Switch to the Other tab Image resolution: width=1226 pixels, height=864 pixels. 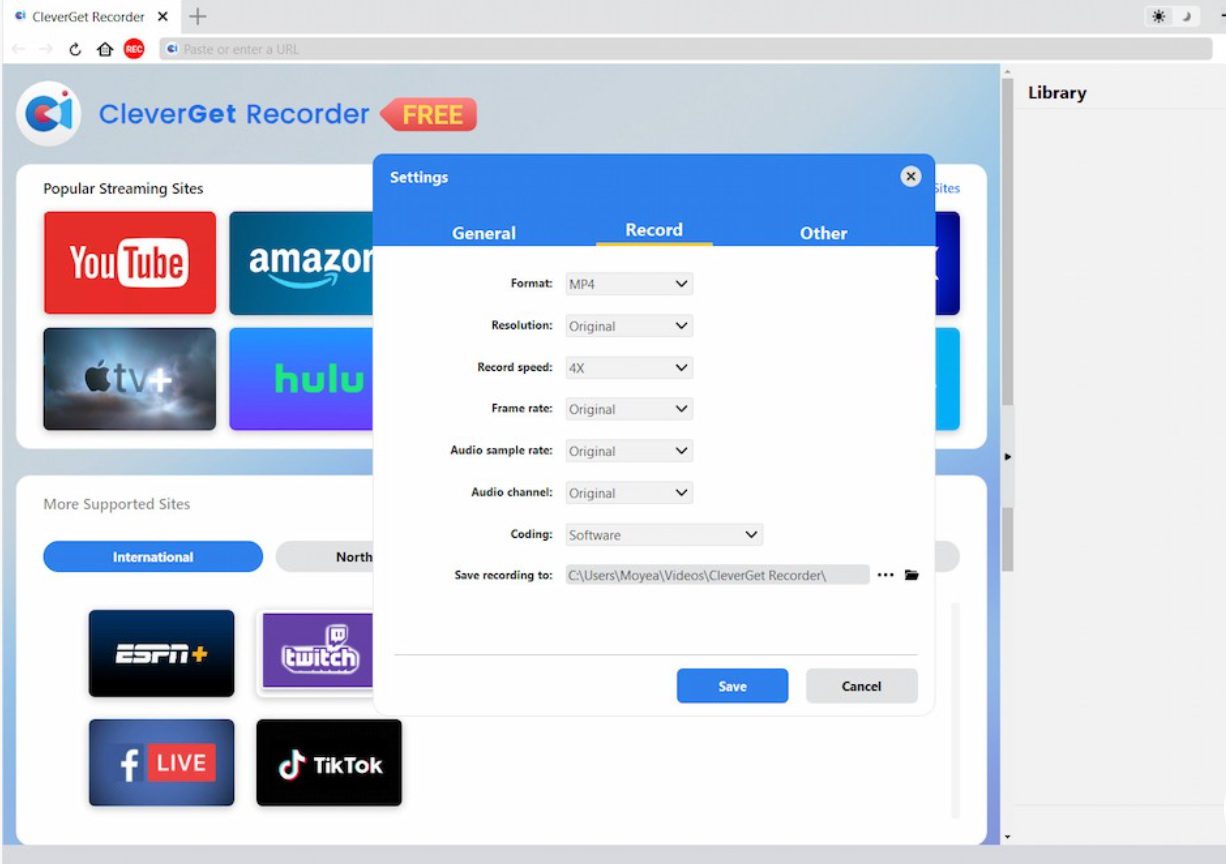(823, 232)
